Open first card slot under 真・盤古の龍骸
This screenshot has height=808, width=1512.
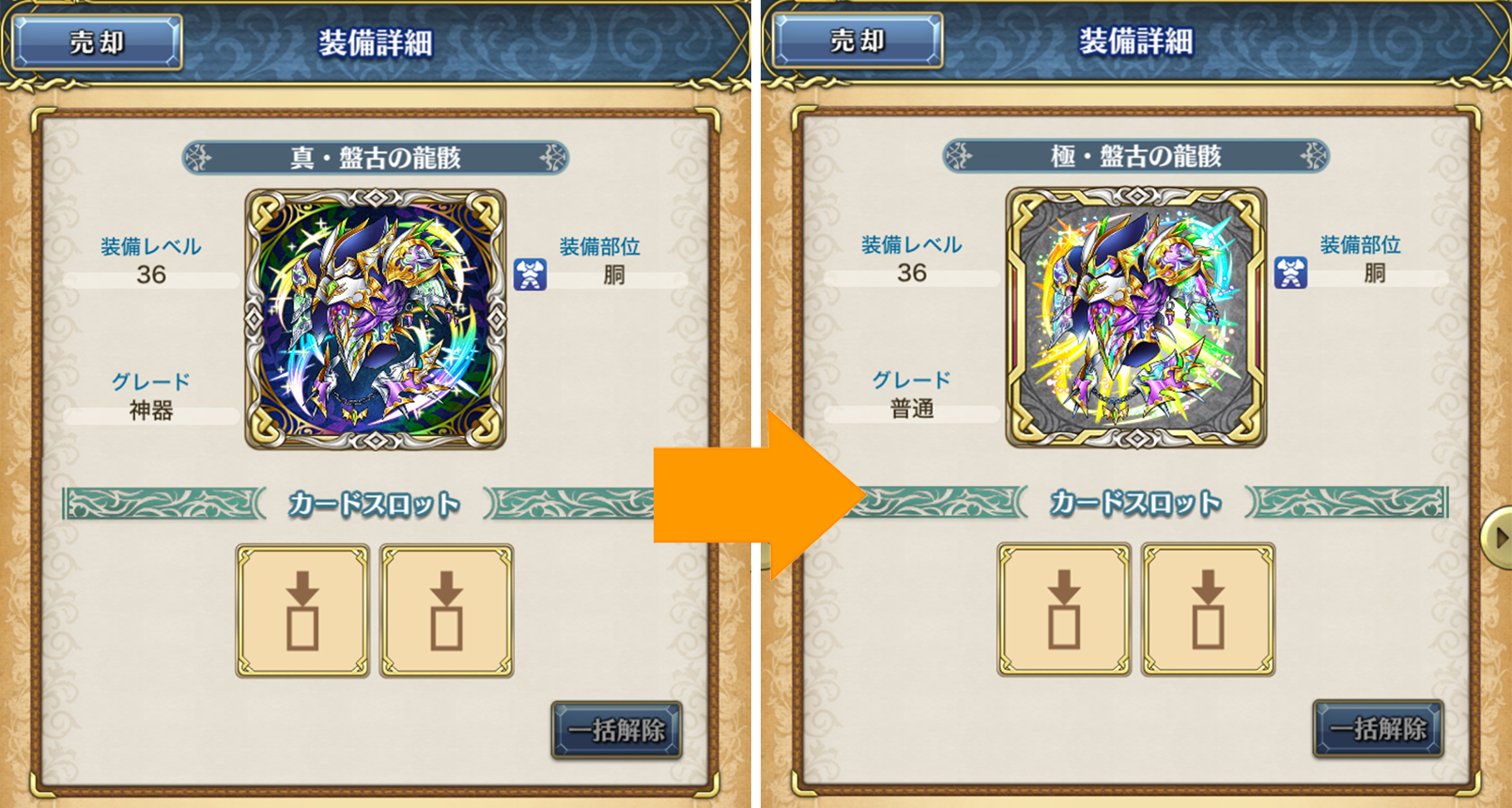point(302,611)
